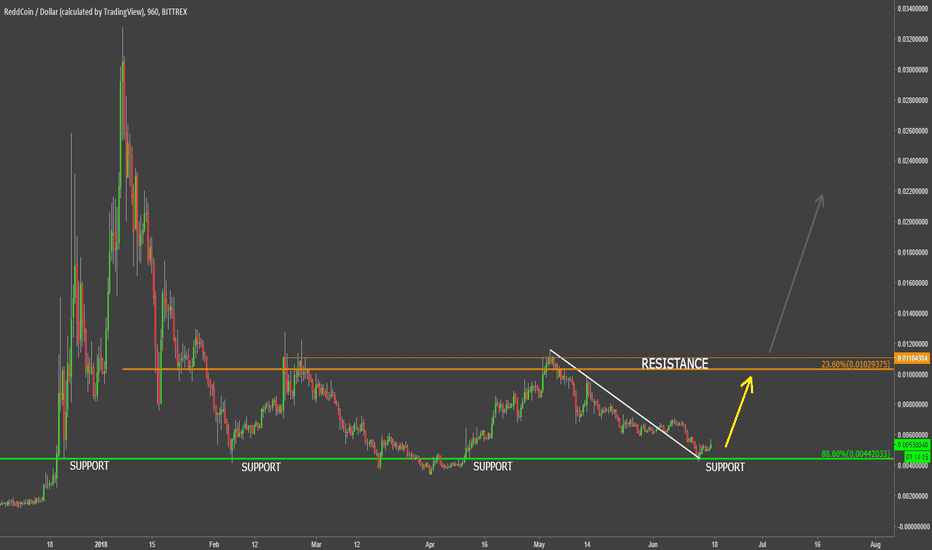Click the 0.02400000 price axis label
Screen dimensions: 932x550
coord(912,161)
